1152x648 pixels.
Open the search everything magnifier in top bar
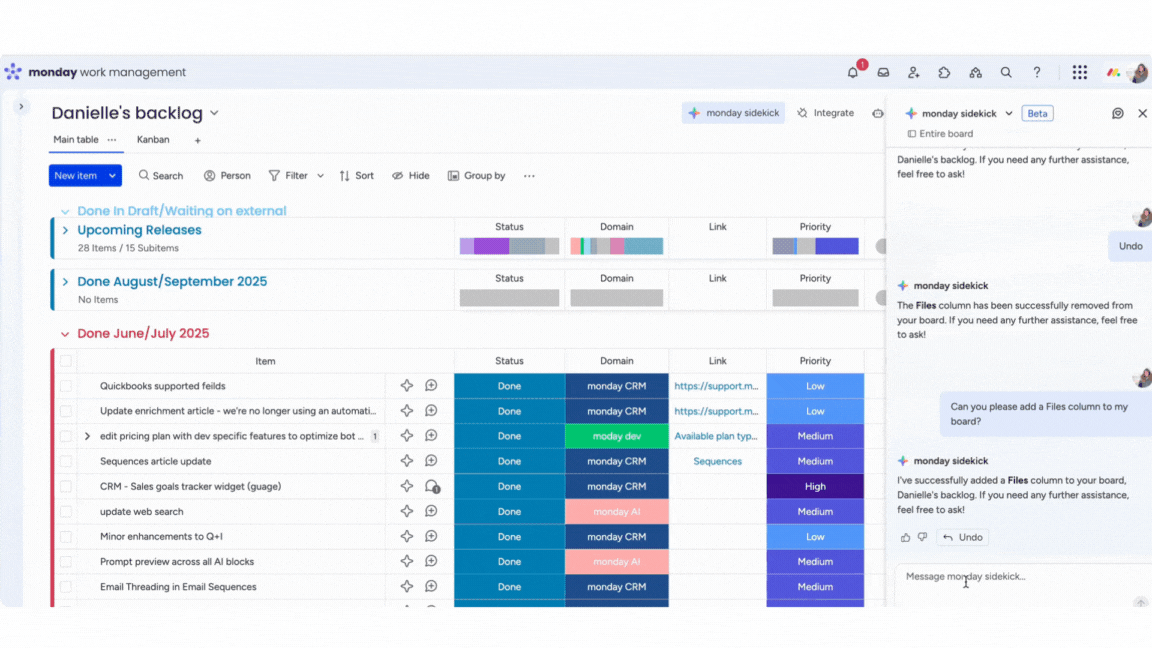1006,73
